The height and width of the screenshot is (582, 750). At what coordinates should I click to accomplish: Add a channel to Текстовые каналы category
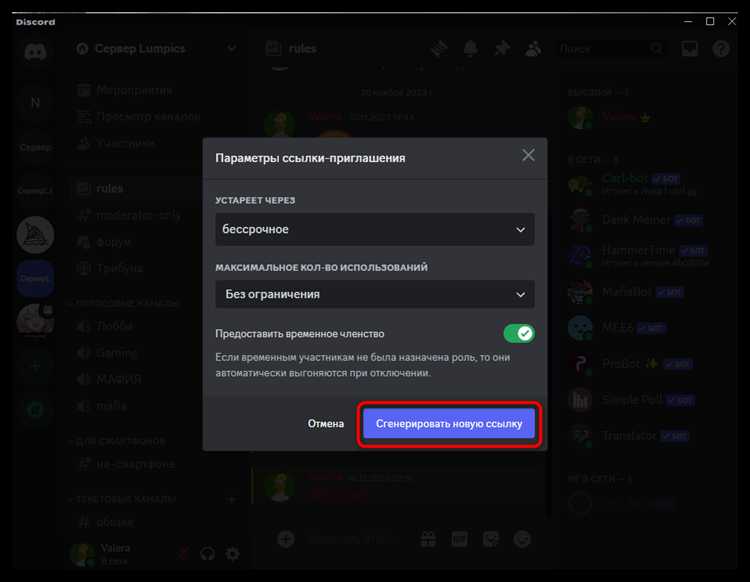232,499
